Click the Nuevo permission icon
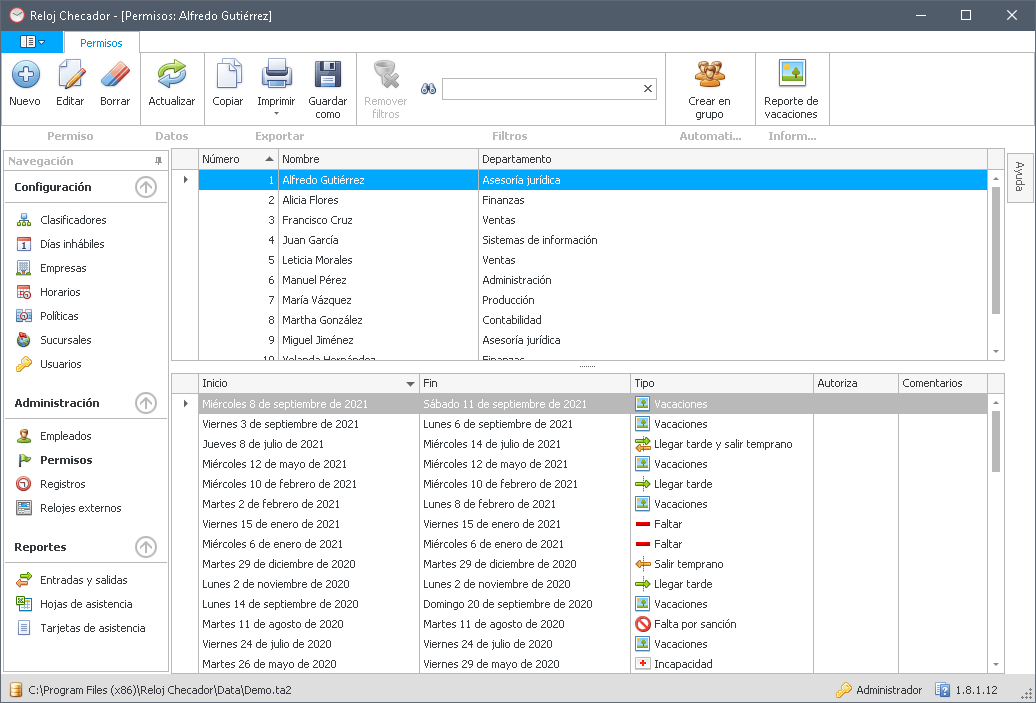Screen dimensions: 1036x703 coord(25,75)
